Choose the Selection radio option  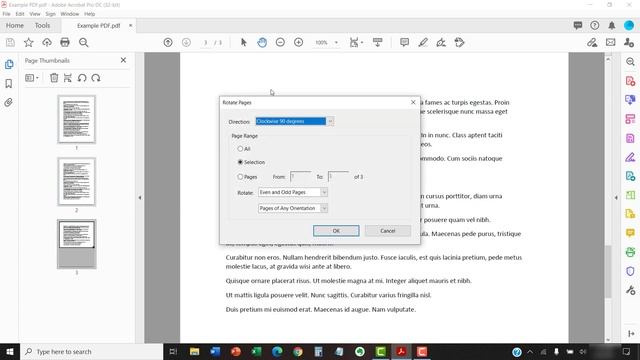(x=240, y=162)
